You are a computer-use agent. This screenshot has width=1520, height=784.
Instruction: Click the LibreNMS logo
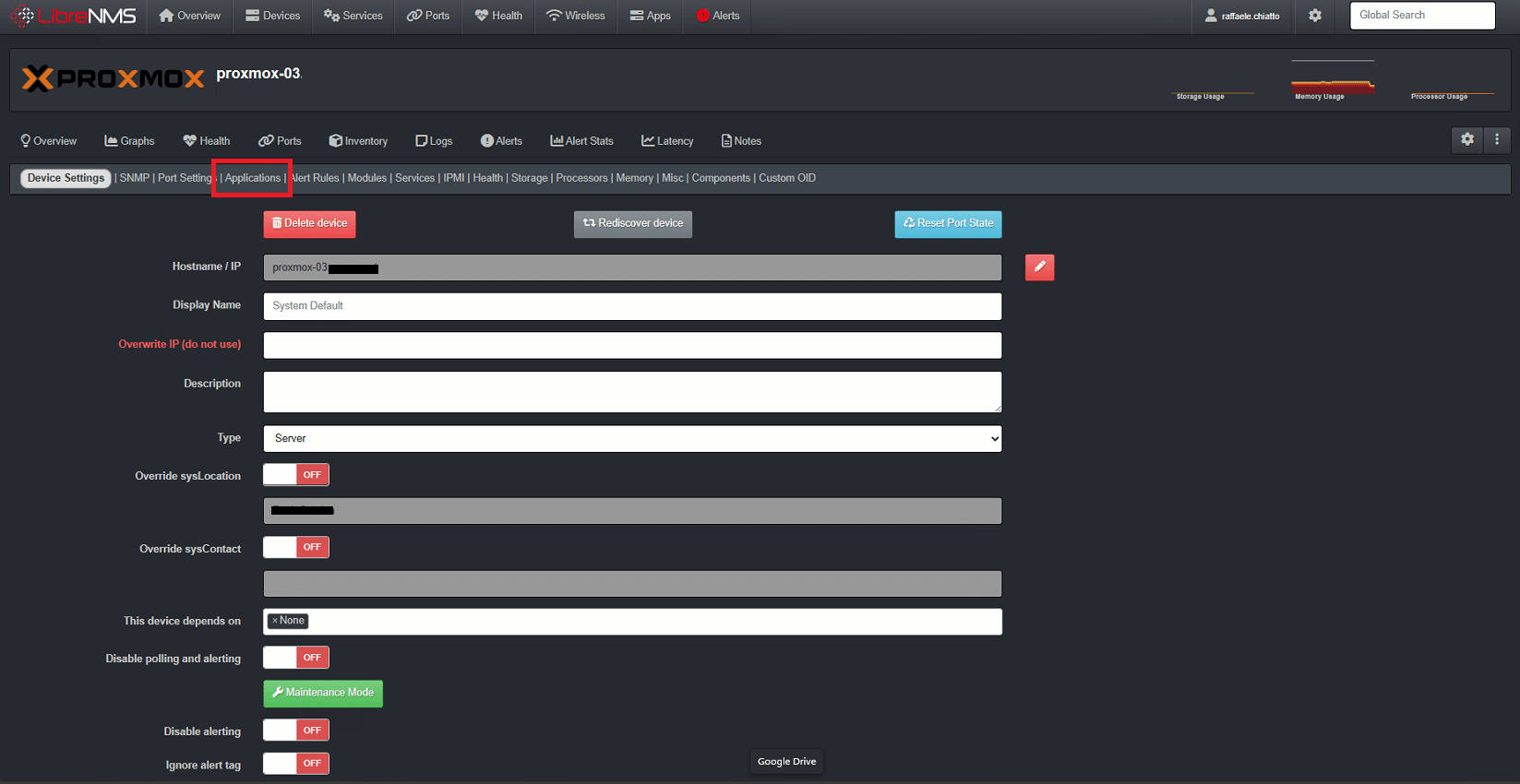pos(73,16)
